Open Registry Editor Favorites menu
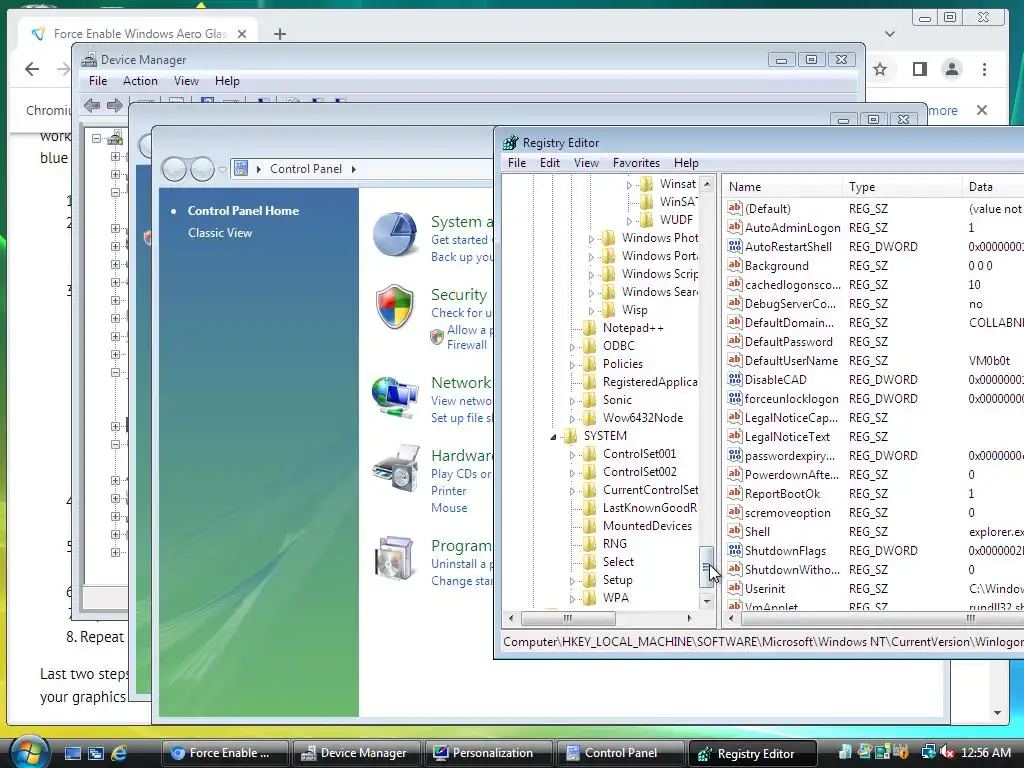This screenshot has width=1024, height=768. (x=636, y=163)
